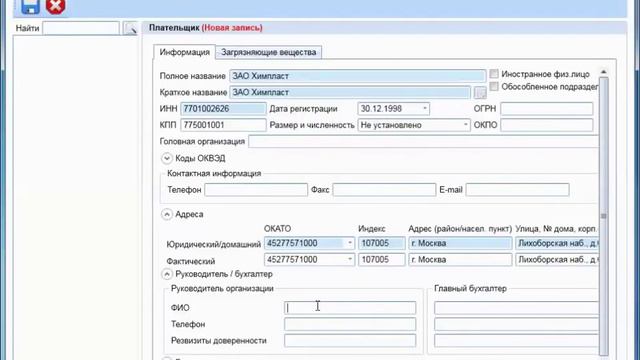Click the ОГРН input field
This screenshot has width=640, height=360.
click(x=547, y=109)
